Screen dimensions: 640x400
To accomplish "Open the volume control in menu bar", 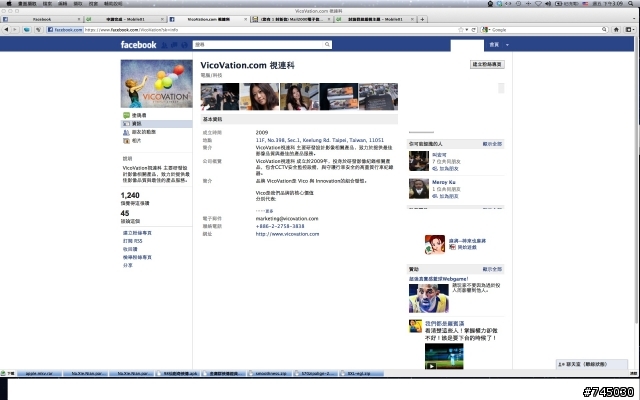I will [x=548, y=3].
